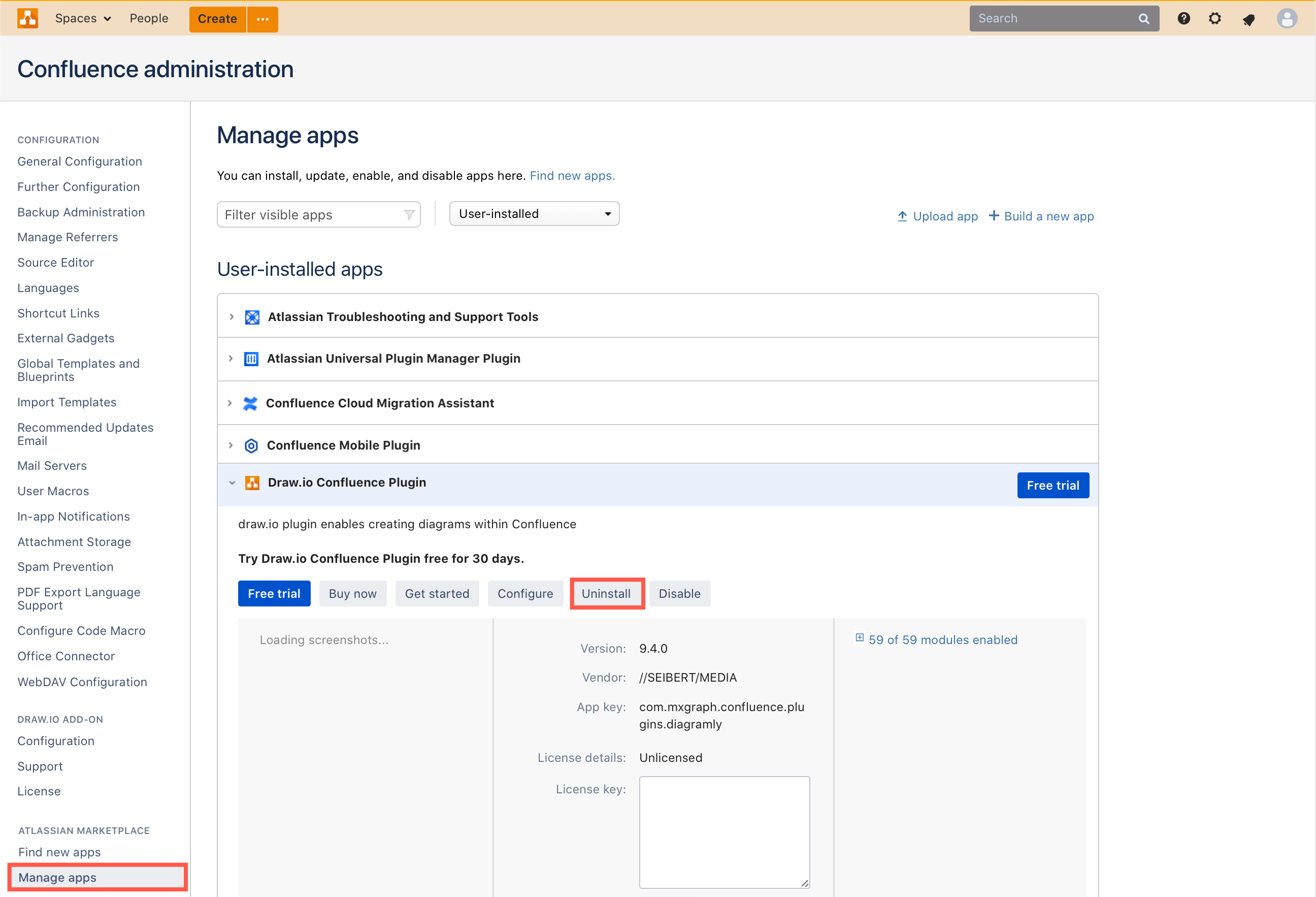Click Build a new app link
This screenshot has height=897, width=1316.
[x=1041, y=216]
